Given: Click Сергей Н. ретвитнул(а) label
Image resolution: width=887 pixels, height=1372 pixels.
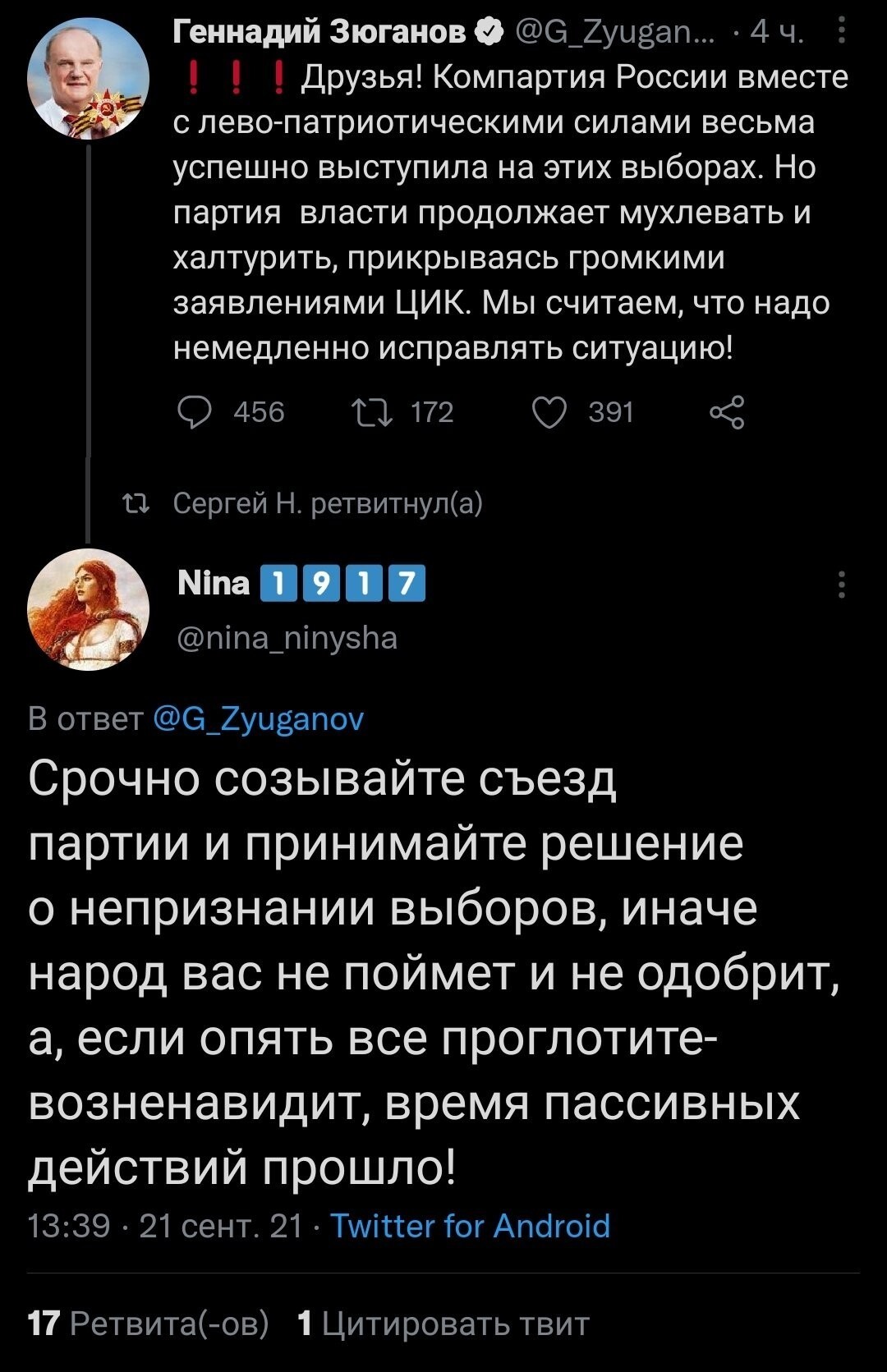Looking at the screenshot, I should [x=329, y=502].
